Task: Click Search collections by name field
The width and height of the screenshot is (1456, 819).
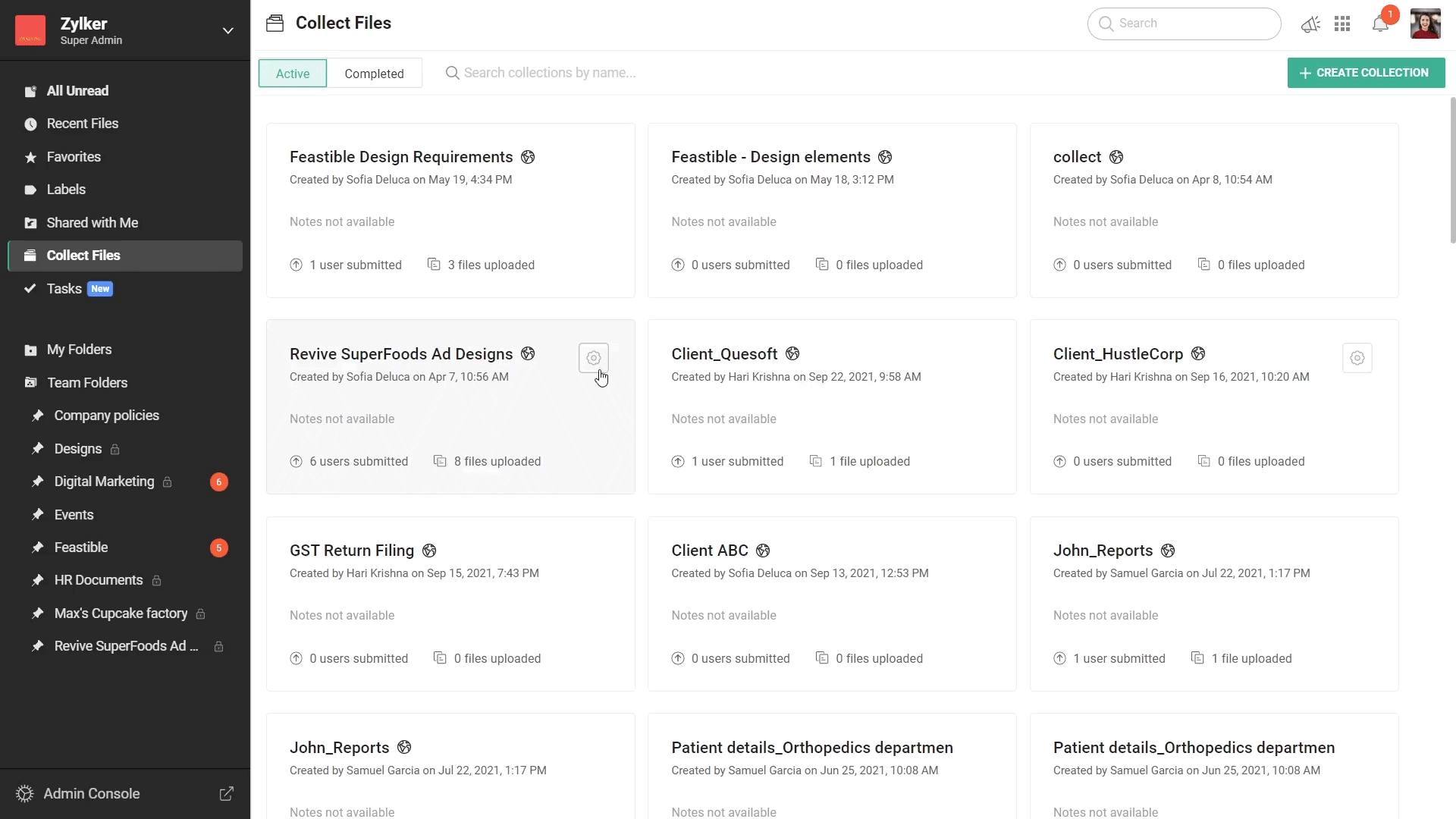Action: (x=549, y=73)
